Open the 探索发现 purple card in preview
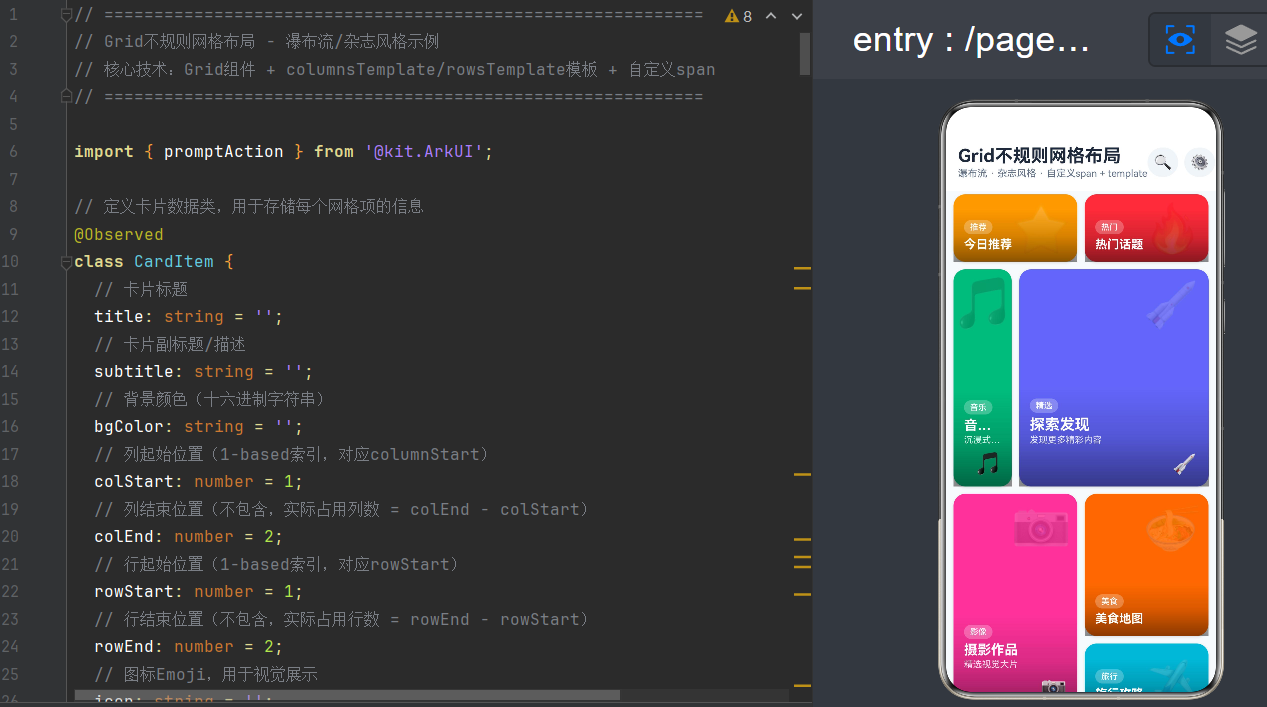The height and width of the screenshot is (707, 1267). click(x=1114, y=377)
